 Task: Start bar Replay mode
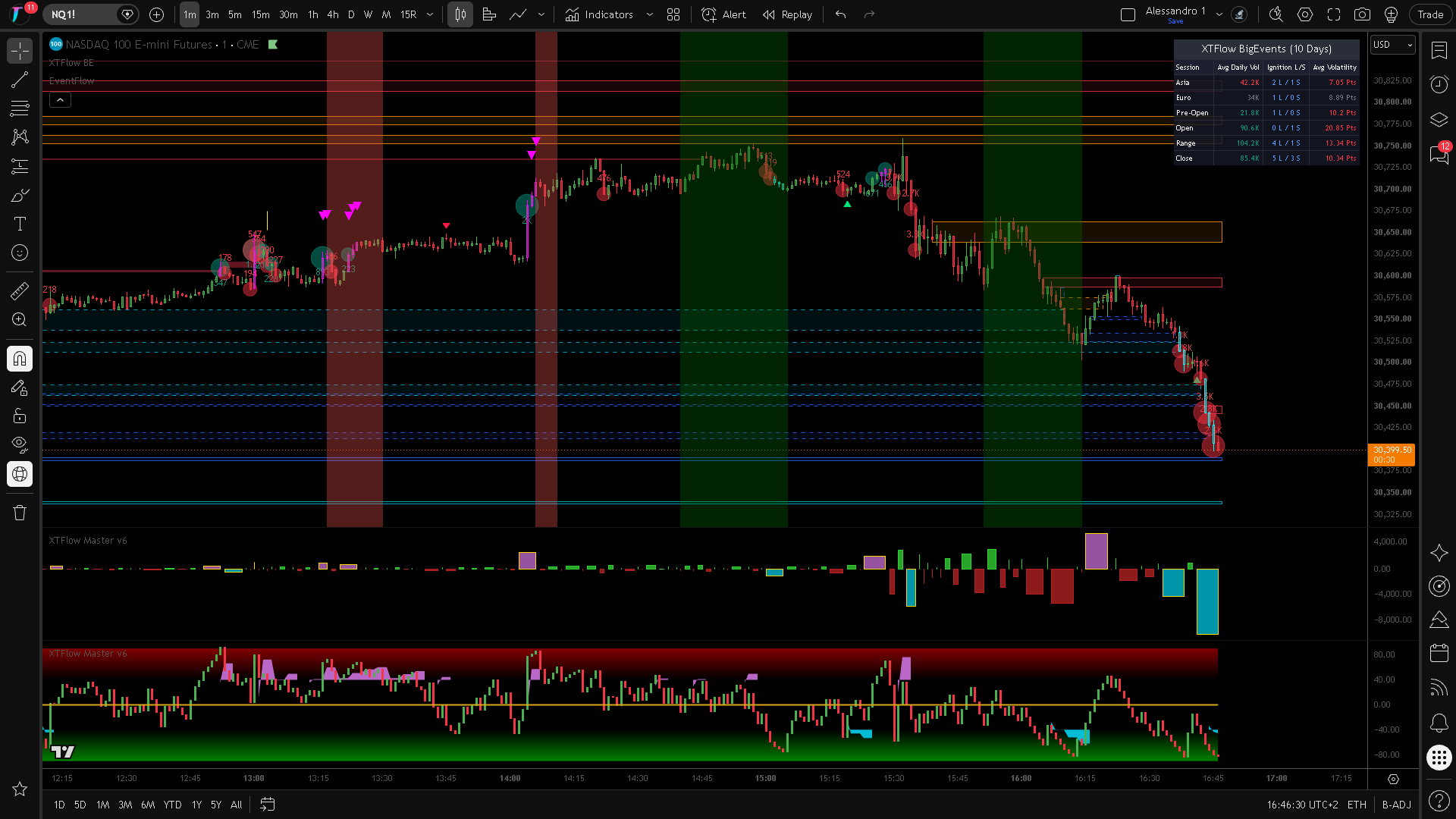pos(788,14)
